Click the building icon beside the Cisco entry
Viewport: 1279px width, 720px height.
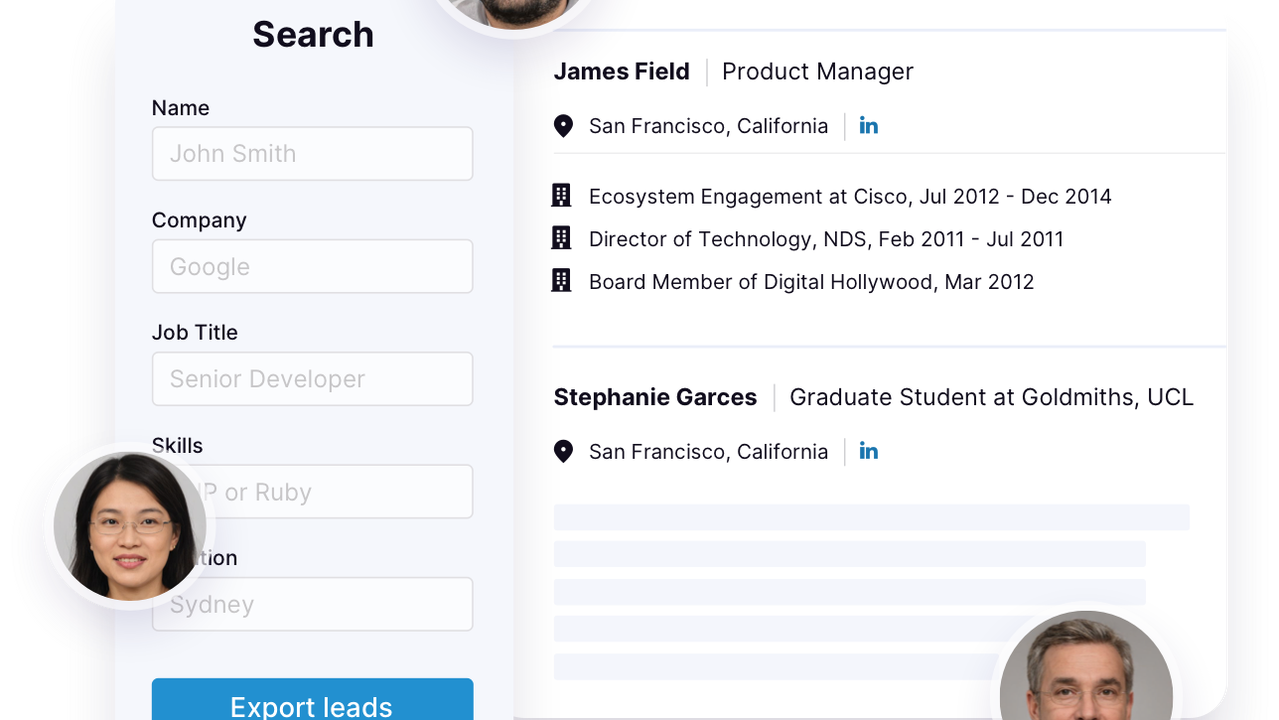[562, 195]
